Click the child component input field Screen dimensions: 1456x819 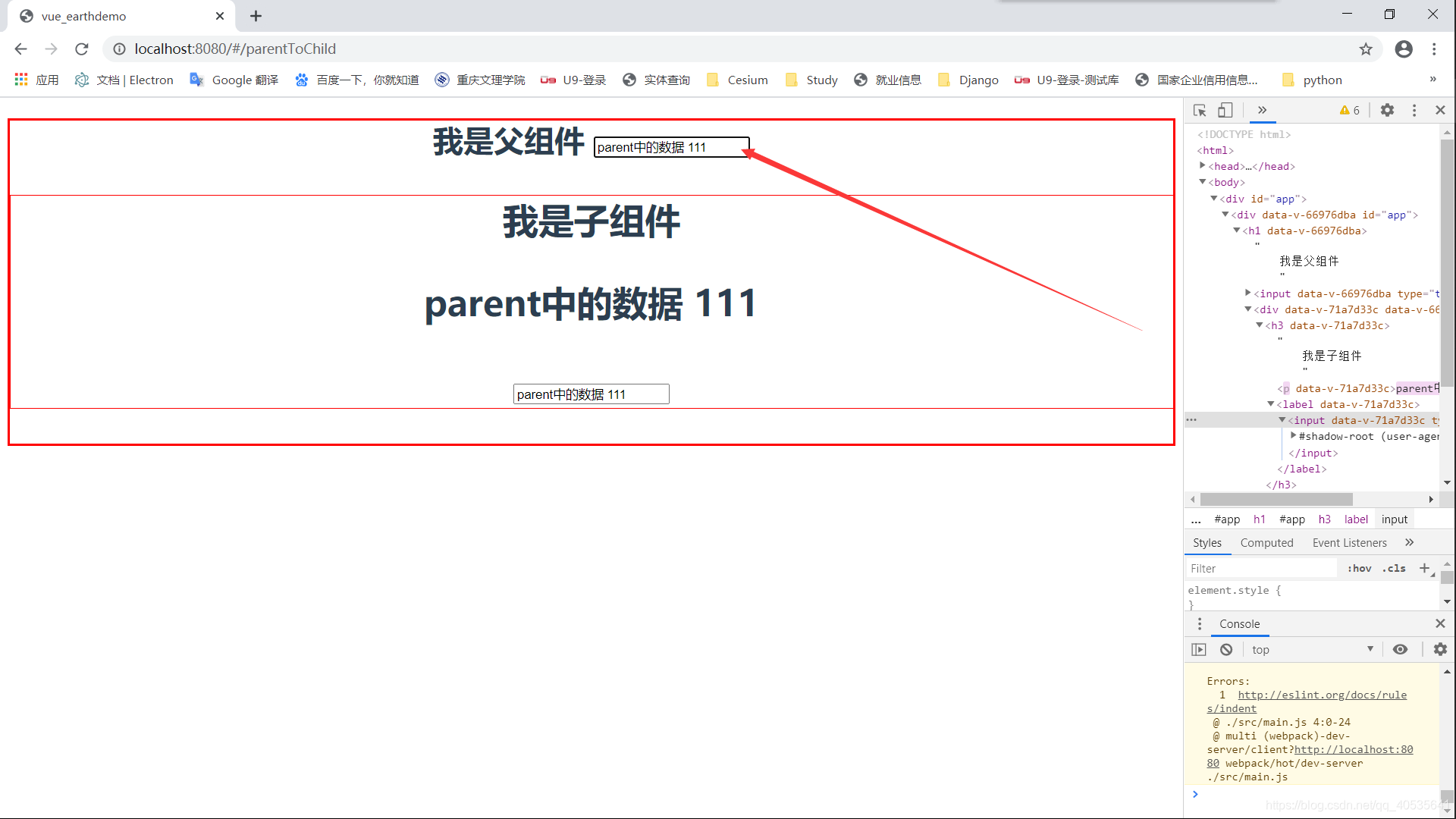[591, 394]
